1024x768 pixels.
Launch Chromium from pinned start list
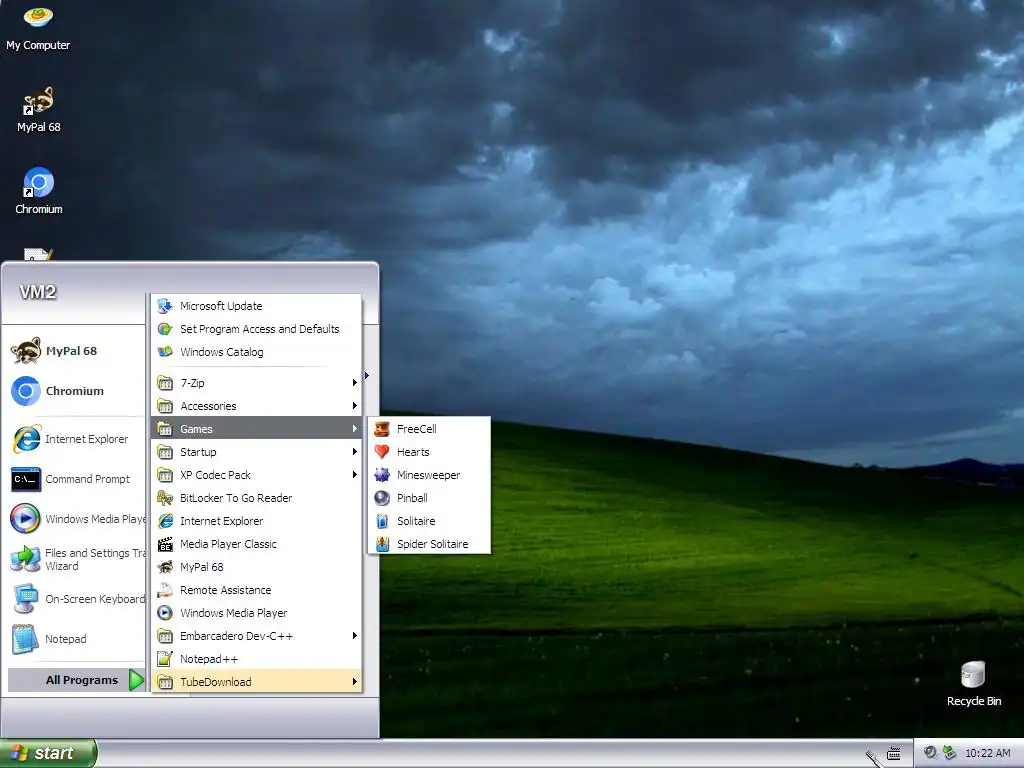(73, 391)
